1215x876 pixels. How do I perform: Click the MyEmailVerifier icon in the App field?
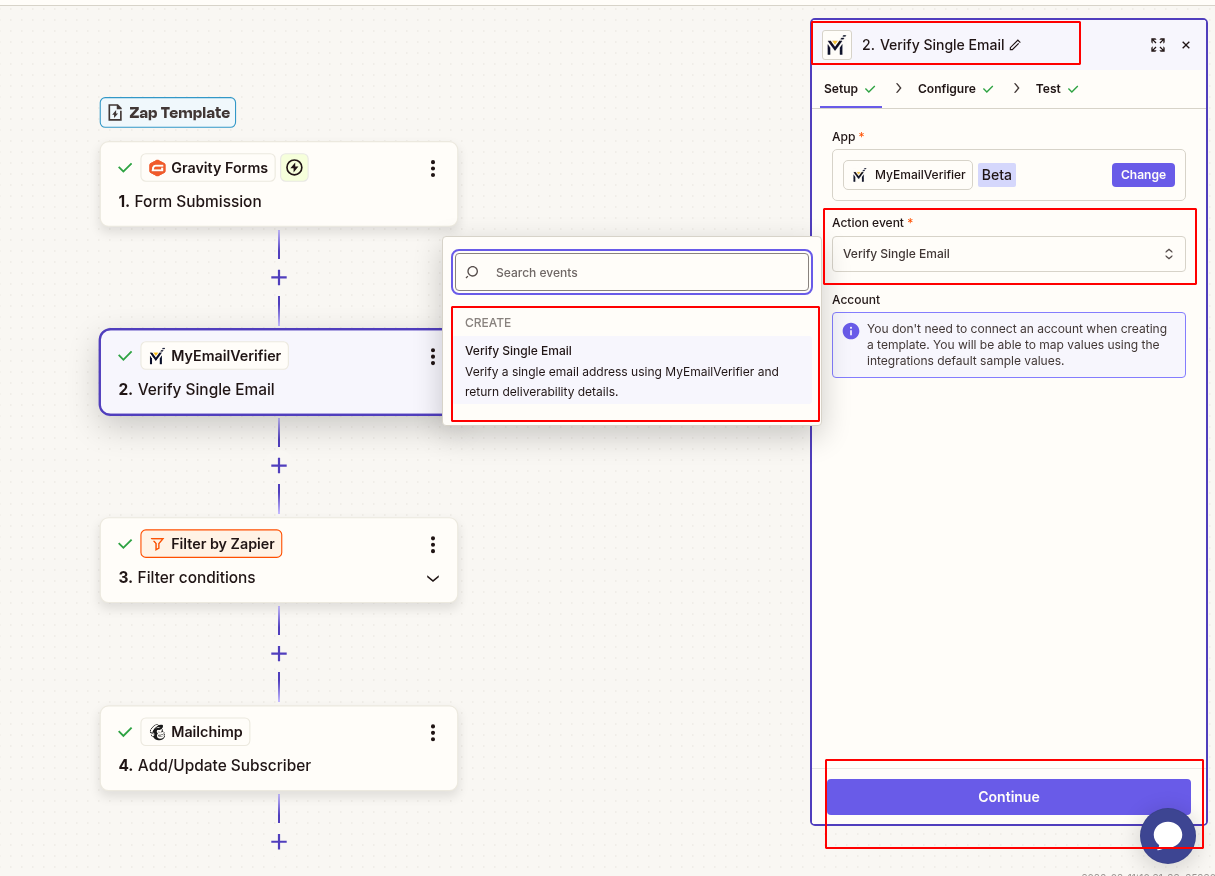tap(861, 174)
